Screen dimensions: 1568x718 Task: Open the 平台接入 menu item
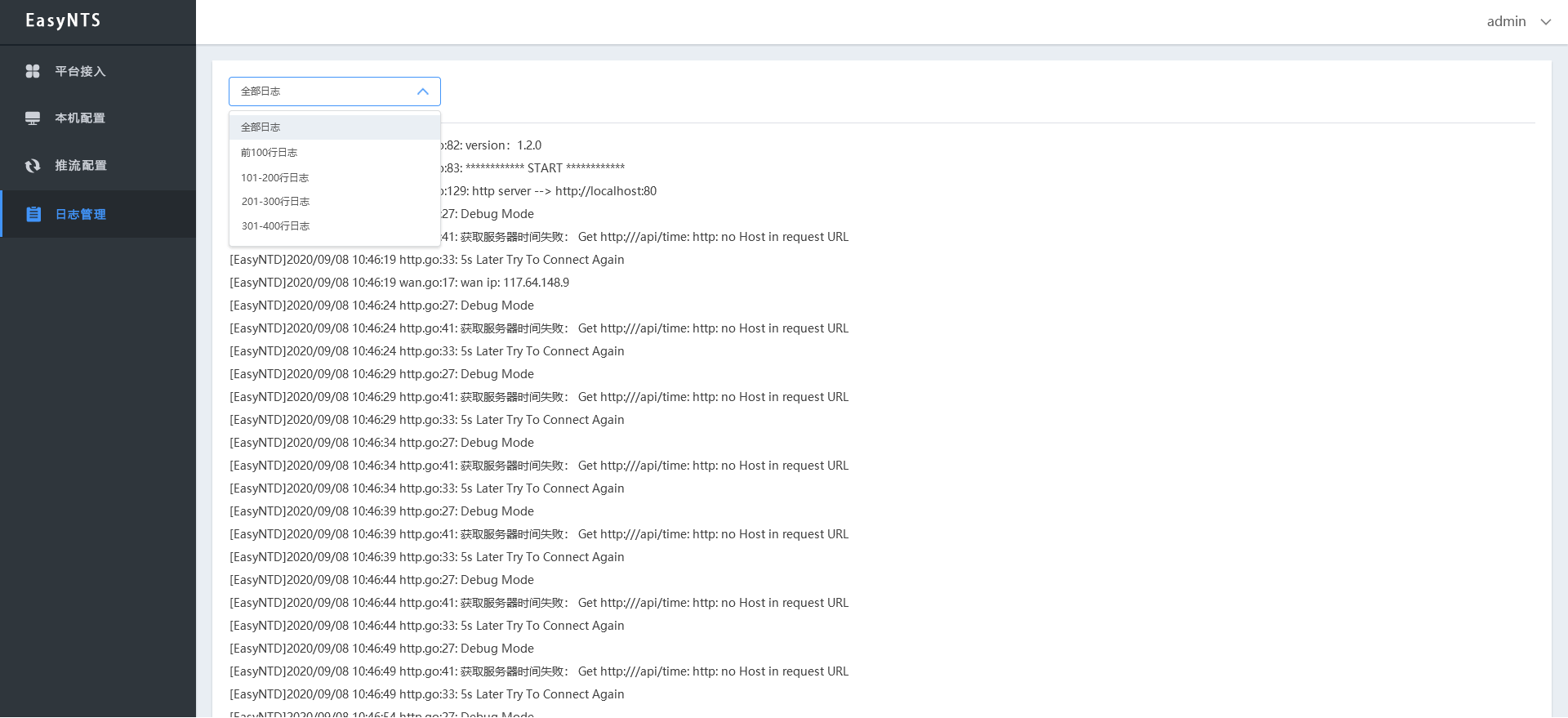[80, 71]
